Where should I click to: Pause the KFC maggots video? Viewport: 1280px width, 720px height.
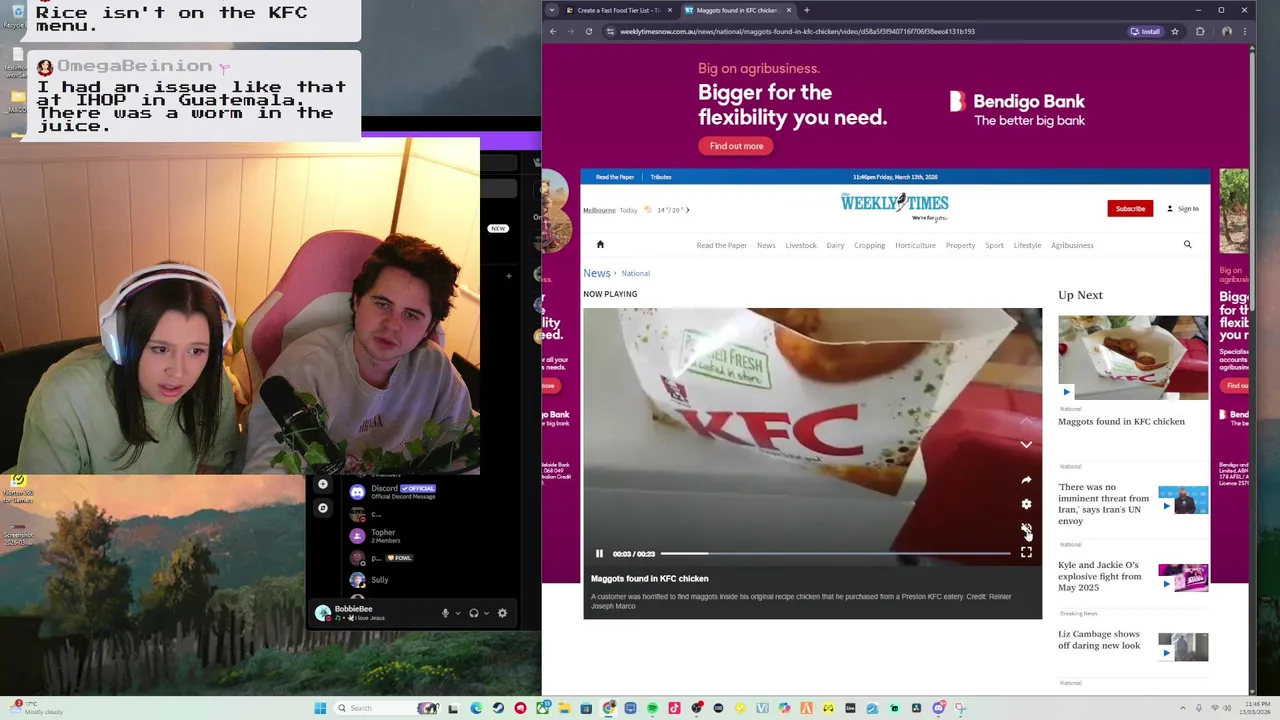(x=599, y=553)
